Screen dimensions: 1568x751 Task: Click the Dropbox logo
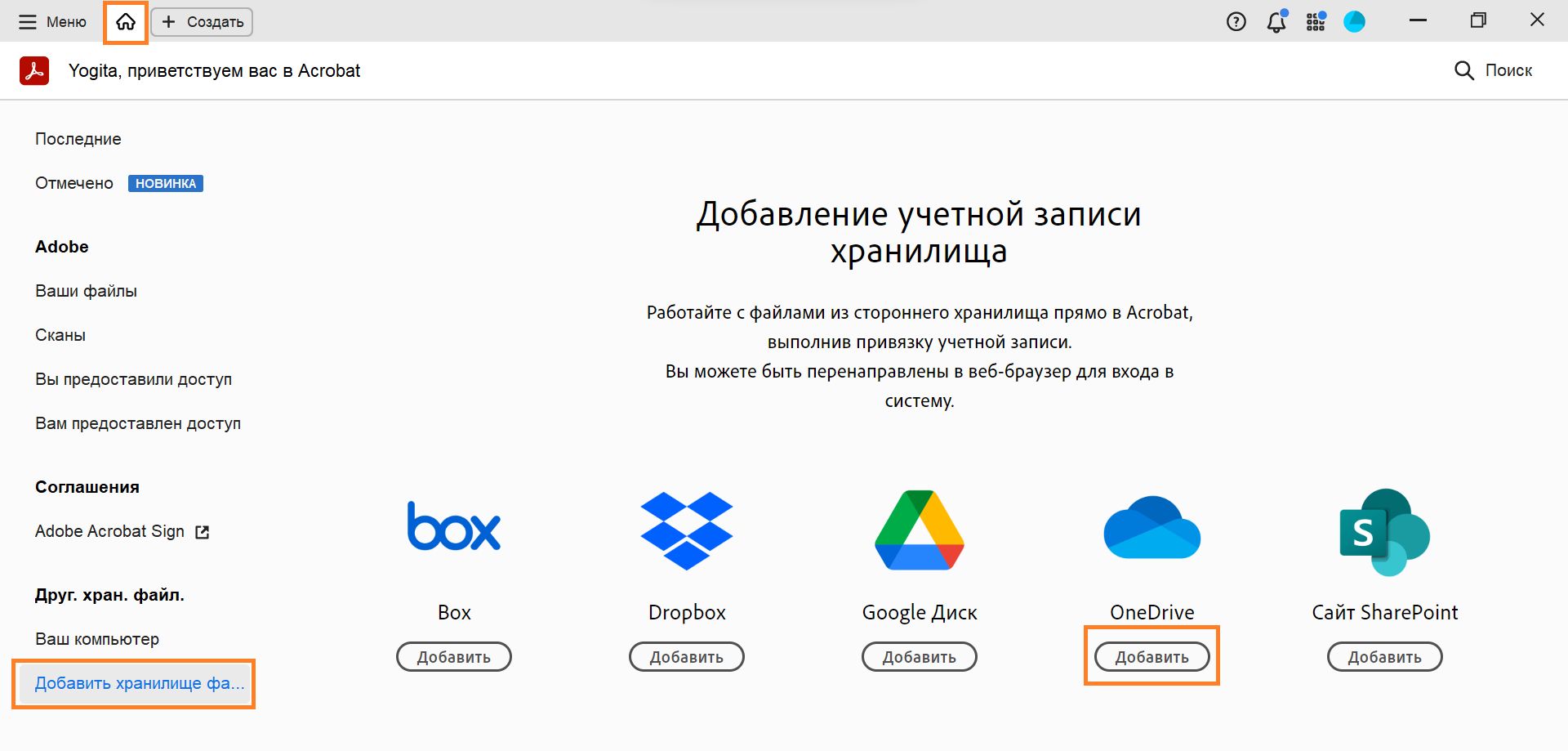click(687, 530)
